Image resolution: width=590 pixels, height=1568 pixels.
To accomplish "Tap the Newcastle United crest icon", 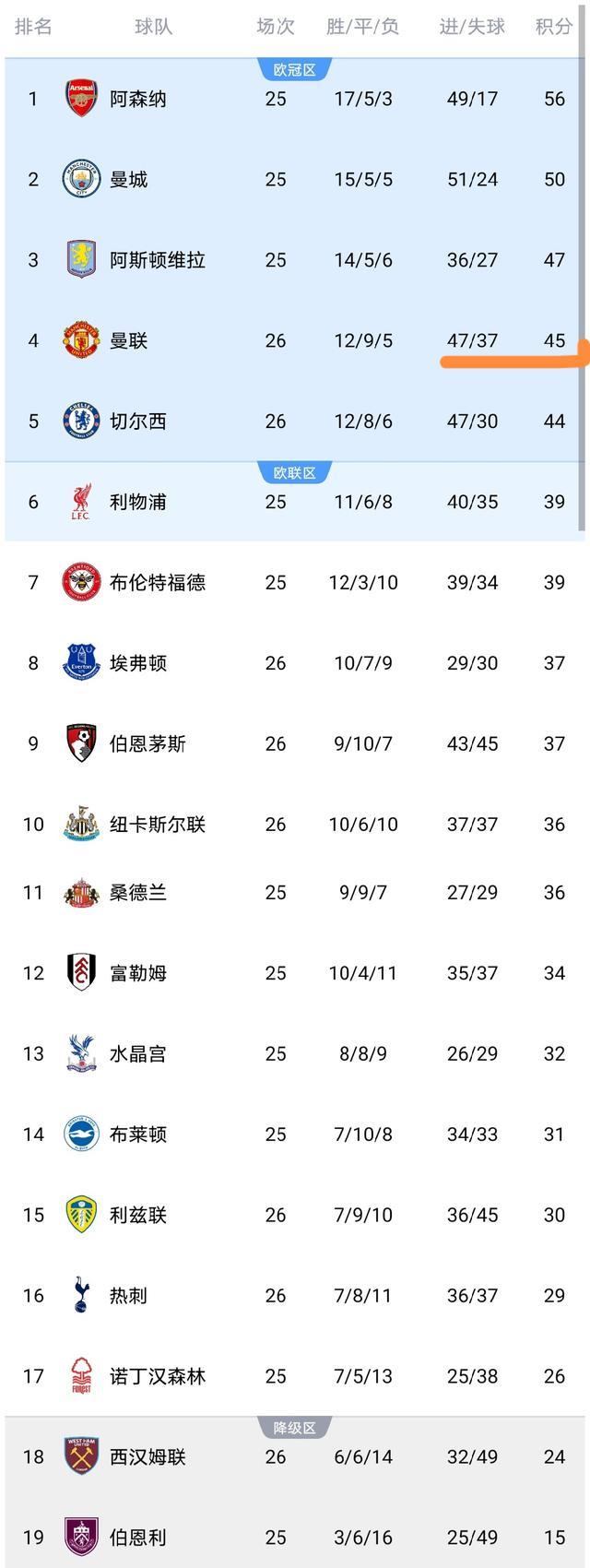I will coord(81,824).
